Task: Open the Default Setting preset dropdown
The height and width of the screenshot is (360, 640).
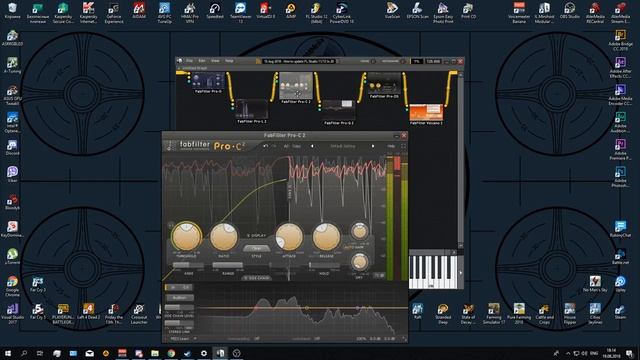Action: click(x=343, y=146)
